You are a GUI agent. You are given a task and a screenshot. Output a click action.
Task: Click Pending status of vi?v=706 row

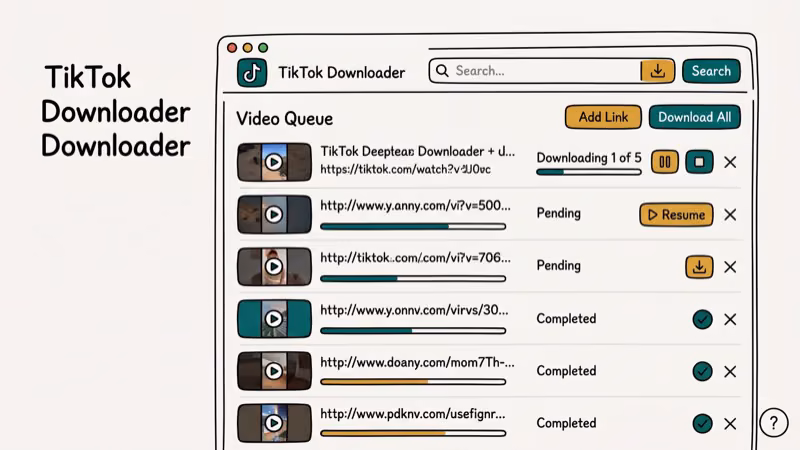(x=559, y=266)
